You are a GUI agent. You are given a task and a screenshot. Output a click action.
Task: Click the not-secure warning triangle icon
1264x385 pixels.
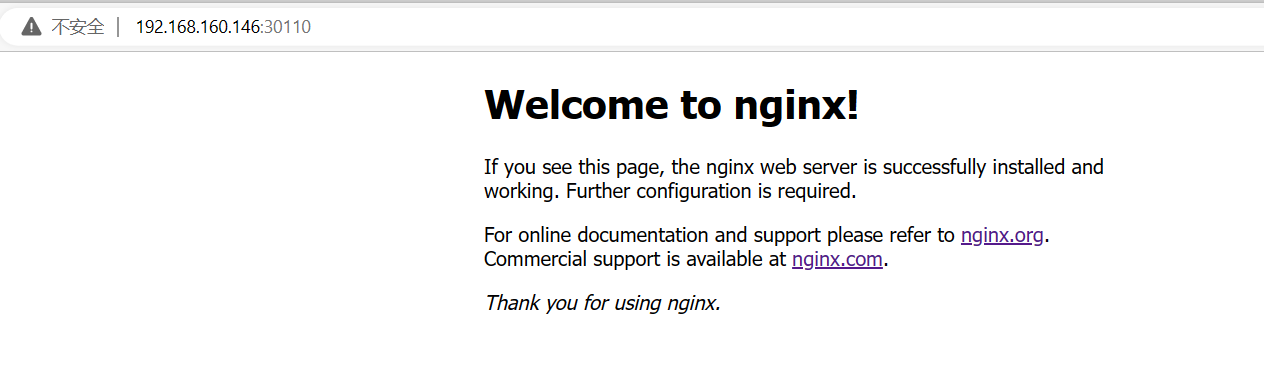31,27
